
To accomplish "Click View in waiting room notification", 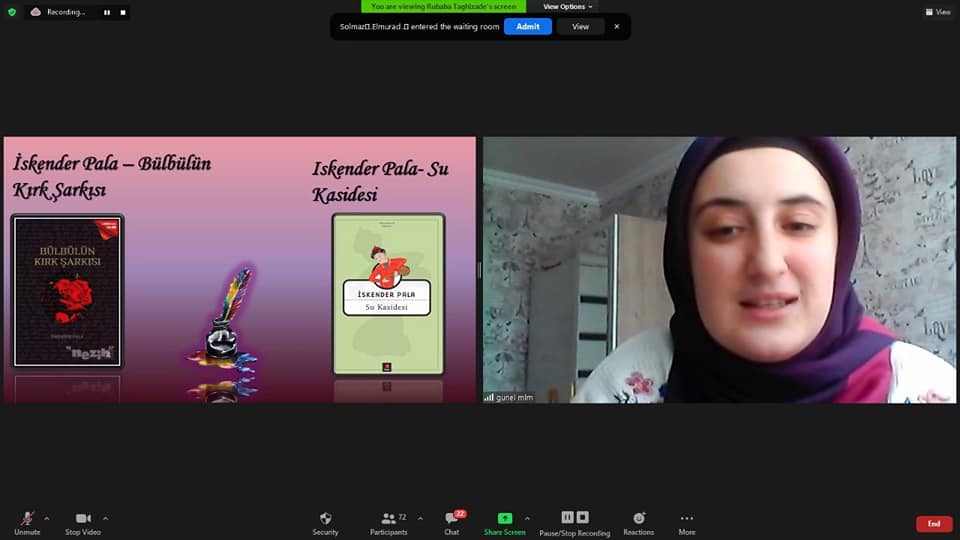I will [x=580, y=27].
